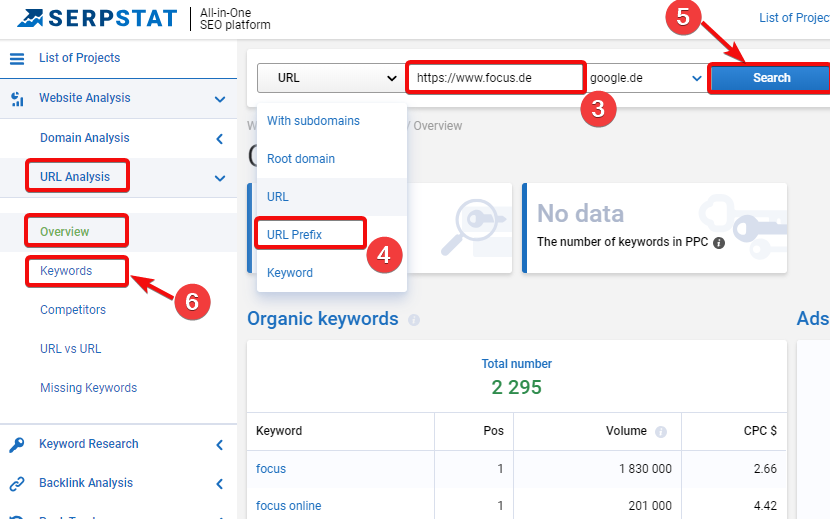Click the Website Analysis chart icon
This screenshot has width=830, height=519.
click(x=17, y=99)
